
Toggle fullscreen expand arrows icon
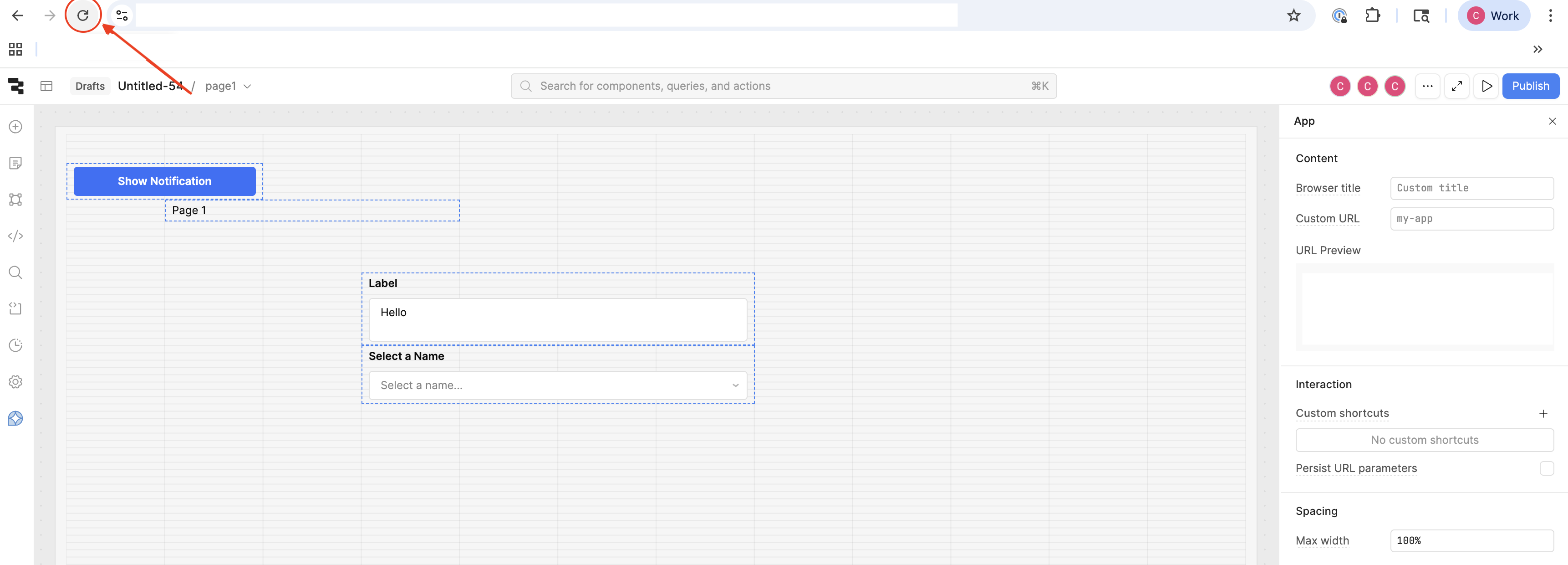(x=1456, y=86)
